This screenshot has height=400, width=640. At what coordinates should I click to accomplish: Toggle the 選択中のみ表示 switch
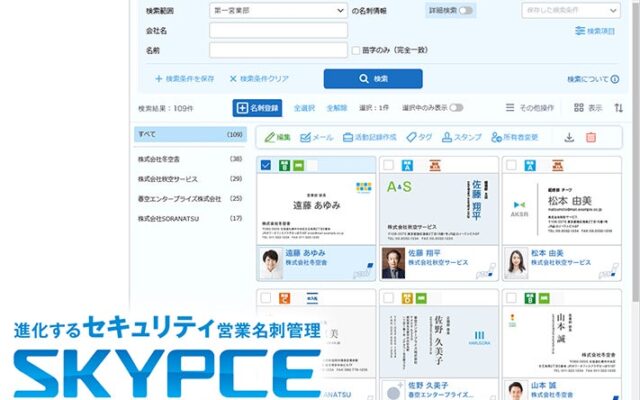tap(456, 108)
